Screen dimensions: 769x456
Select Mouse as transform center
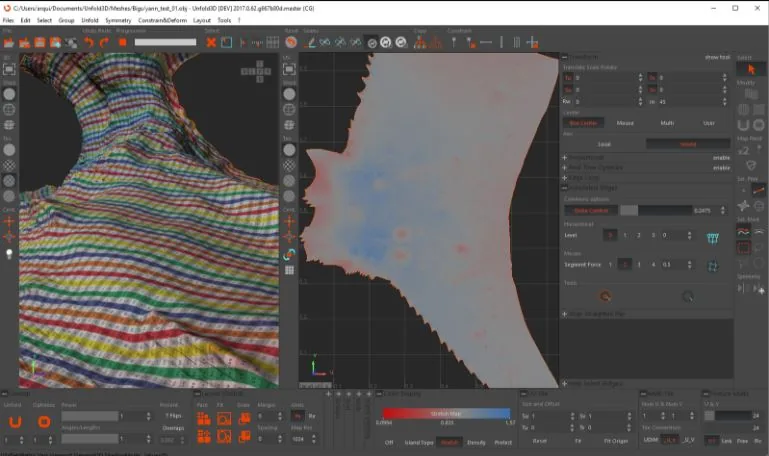point(625,123)
